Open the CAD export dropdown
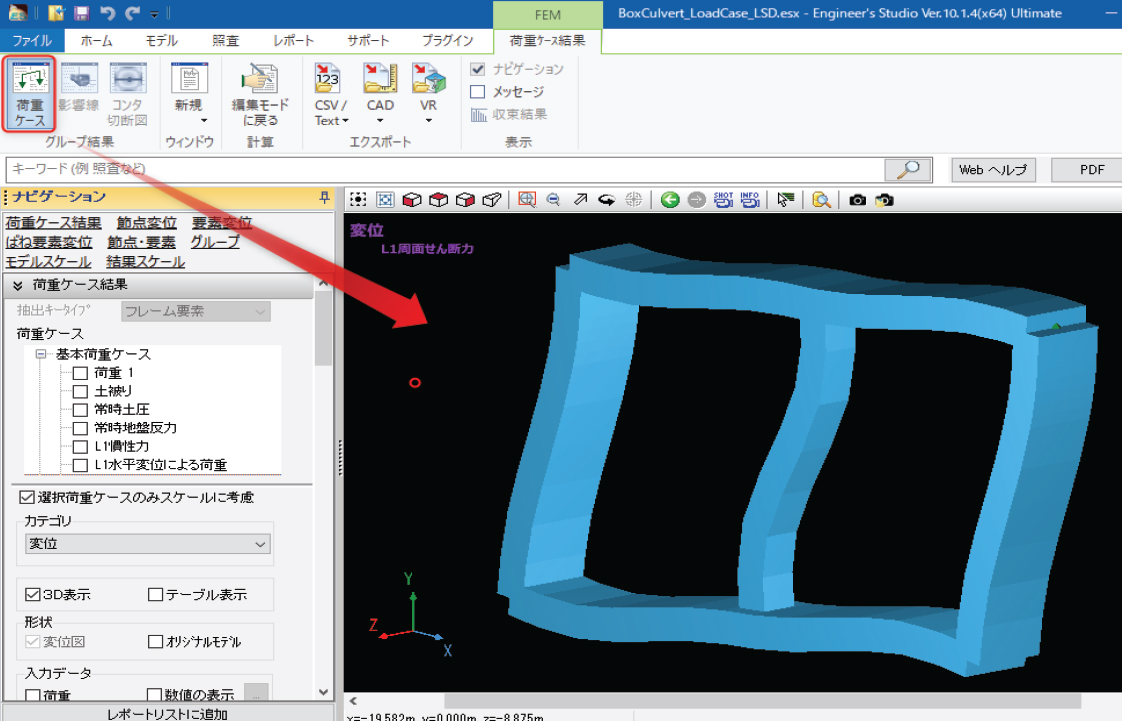This screenshot has height=721, width=1122. 380,120
